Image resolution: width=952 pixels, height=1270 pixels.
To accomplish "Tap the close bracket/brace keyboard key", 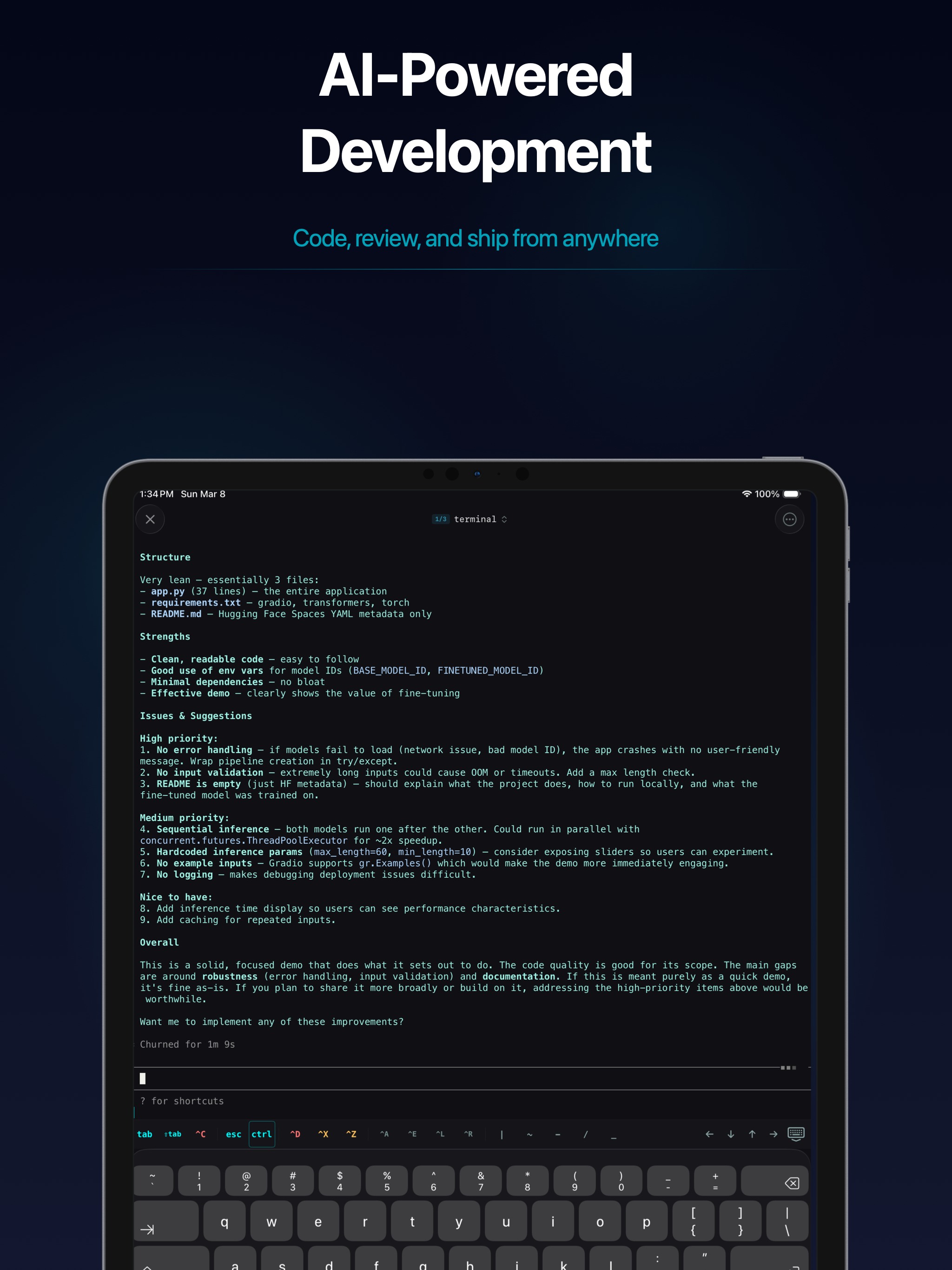I will coord(740,1221).
